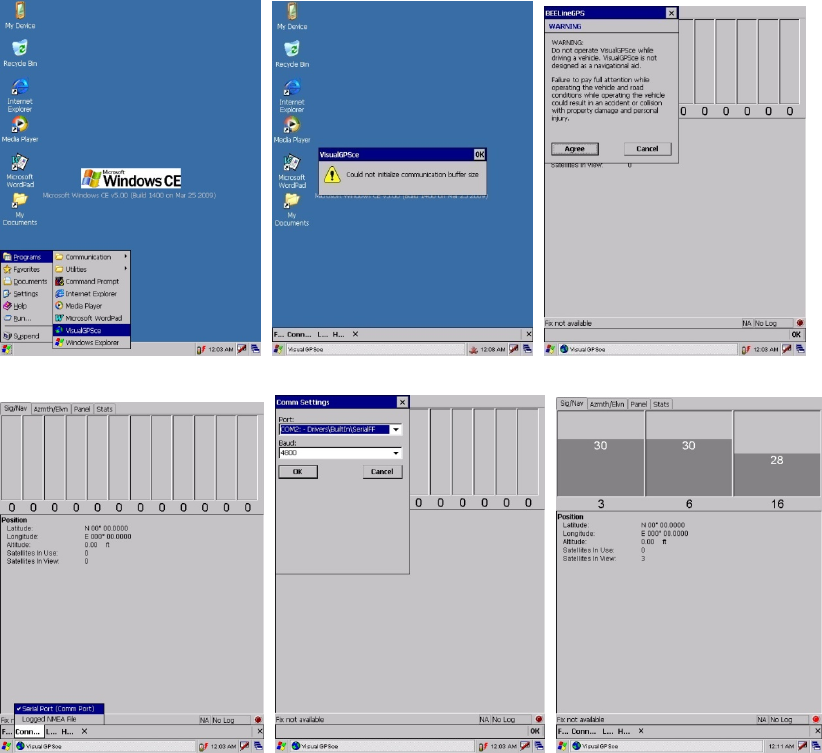The width and height of the screenshot is (822, 753).
Task: Click My Documents icon on the buffer error desktop
Action: (292, 210)
